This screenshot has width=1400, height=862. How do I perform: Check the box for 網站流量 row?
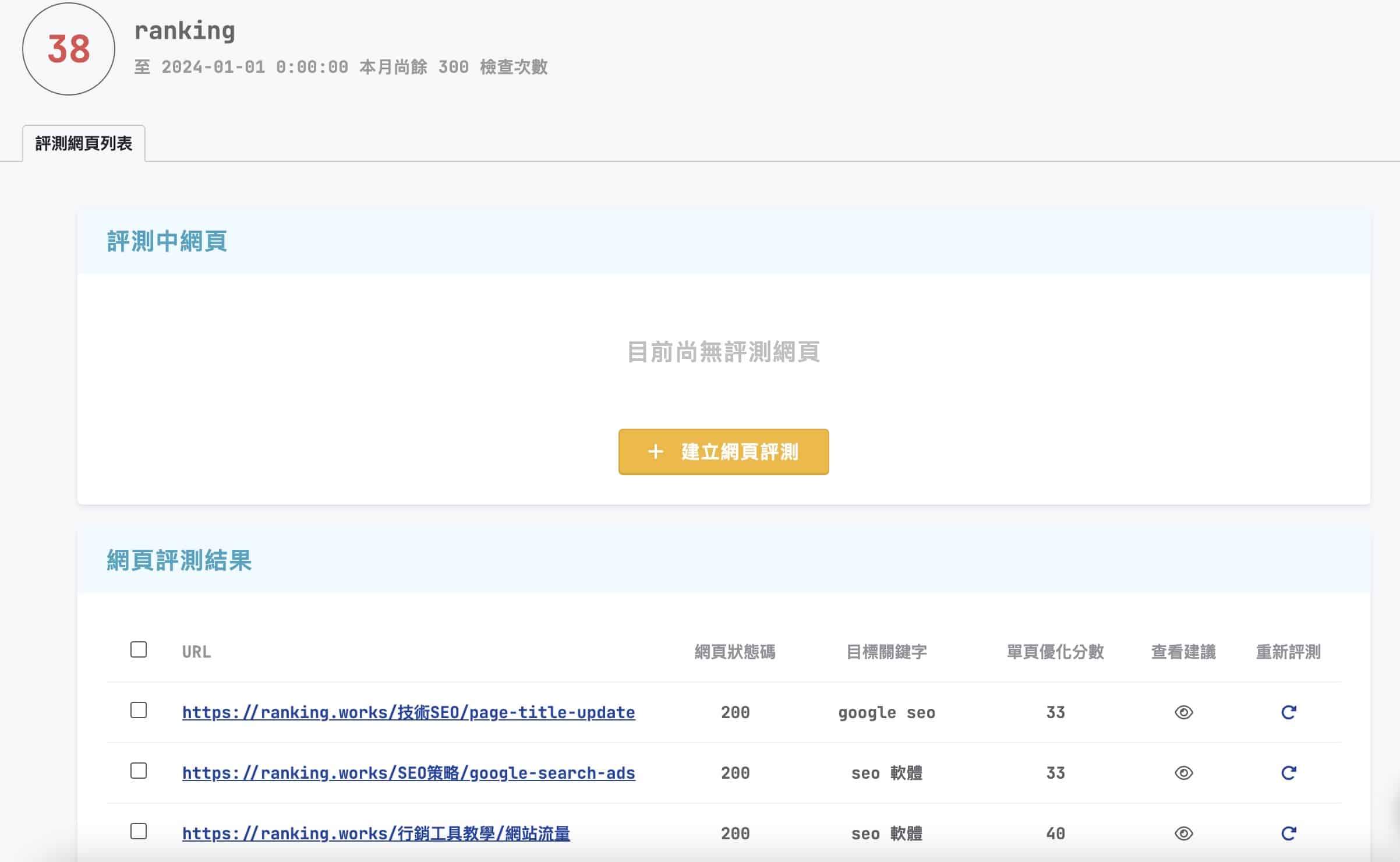pyautogui.click(x=139, y=831)
